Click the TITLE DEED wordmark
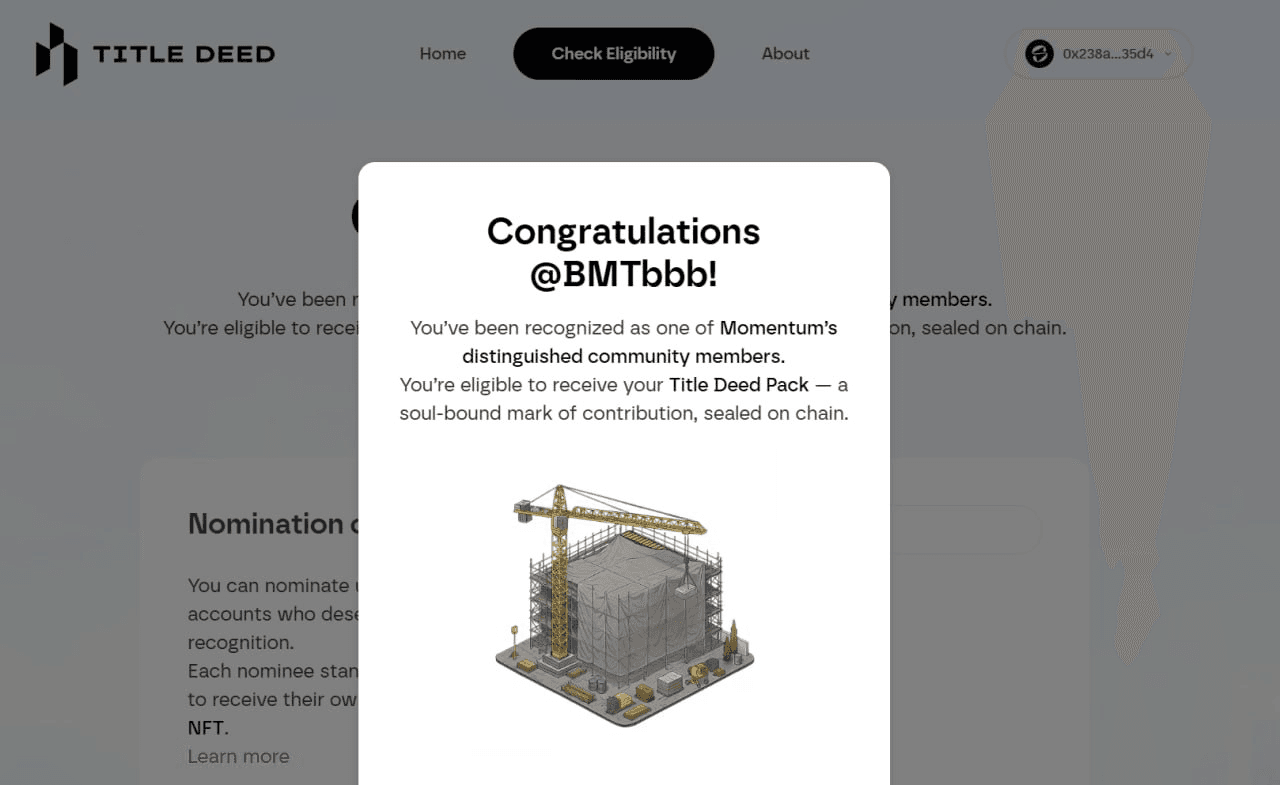The image size is (1280, 785). [x=184, y=54]
